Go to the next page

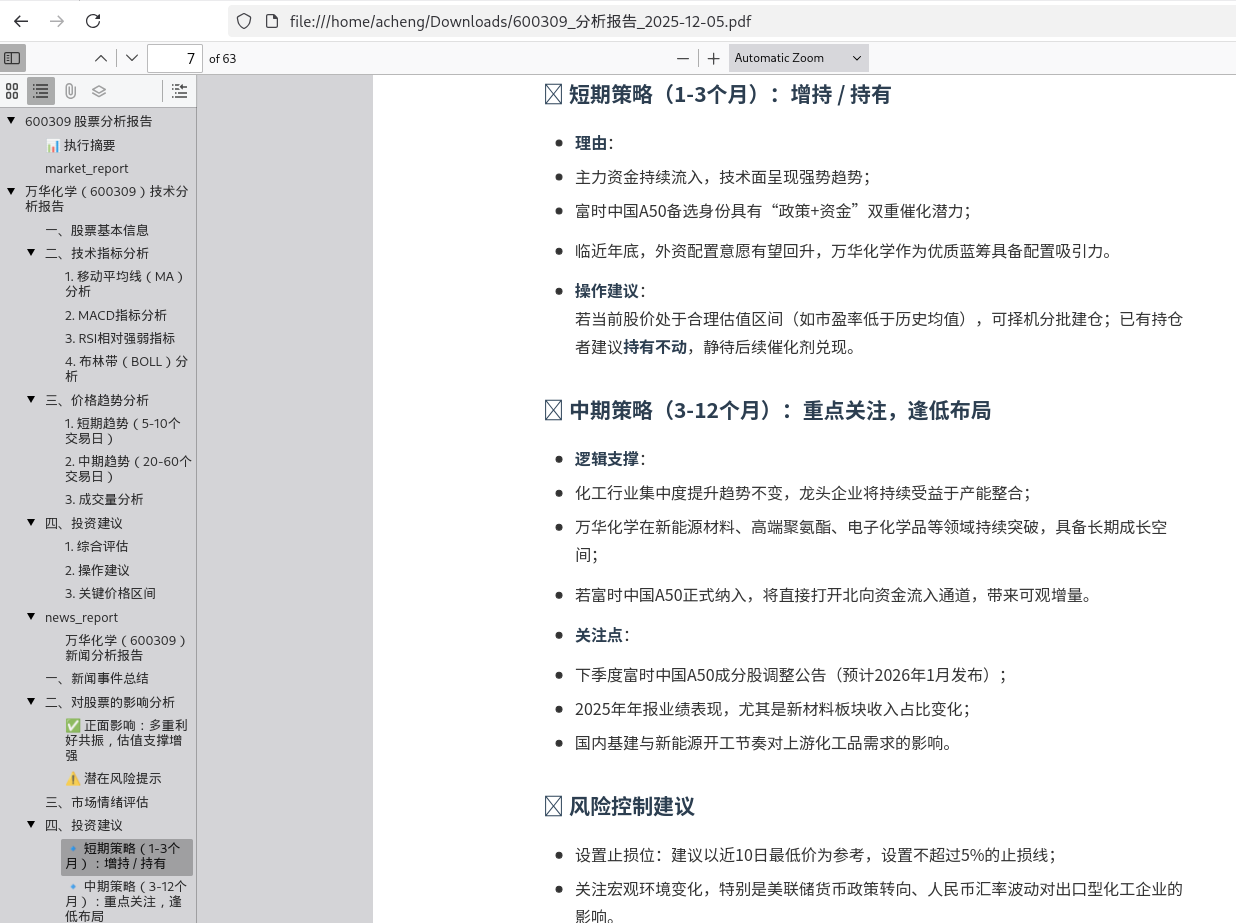(x=132, y=58)
